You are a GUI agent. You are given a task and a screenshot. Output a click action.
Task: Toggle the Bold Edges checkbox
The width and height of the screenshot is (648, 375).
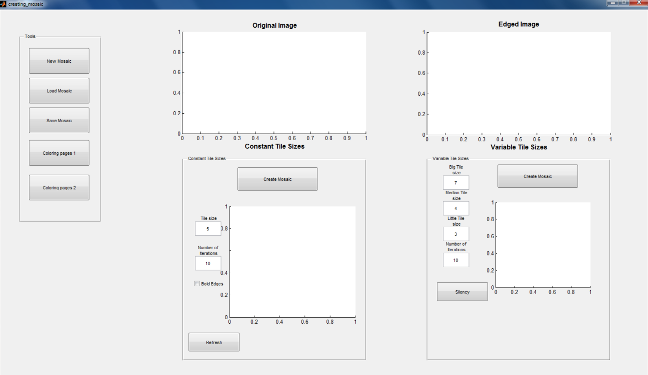click(197, 284)
